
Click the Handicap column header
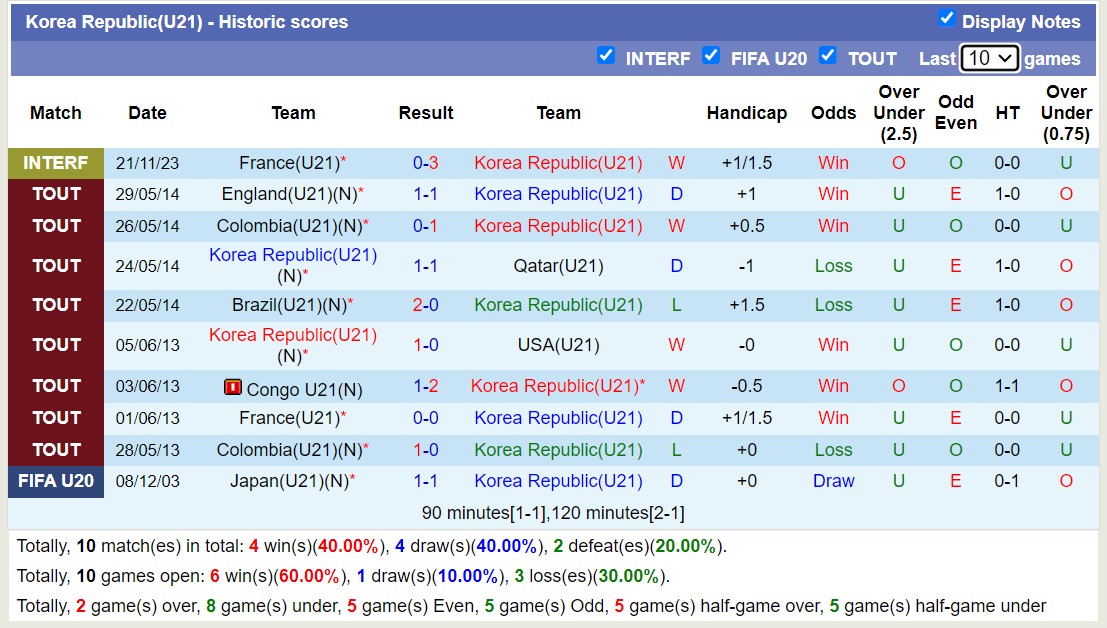(746, 113)
